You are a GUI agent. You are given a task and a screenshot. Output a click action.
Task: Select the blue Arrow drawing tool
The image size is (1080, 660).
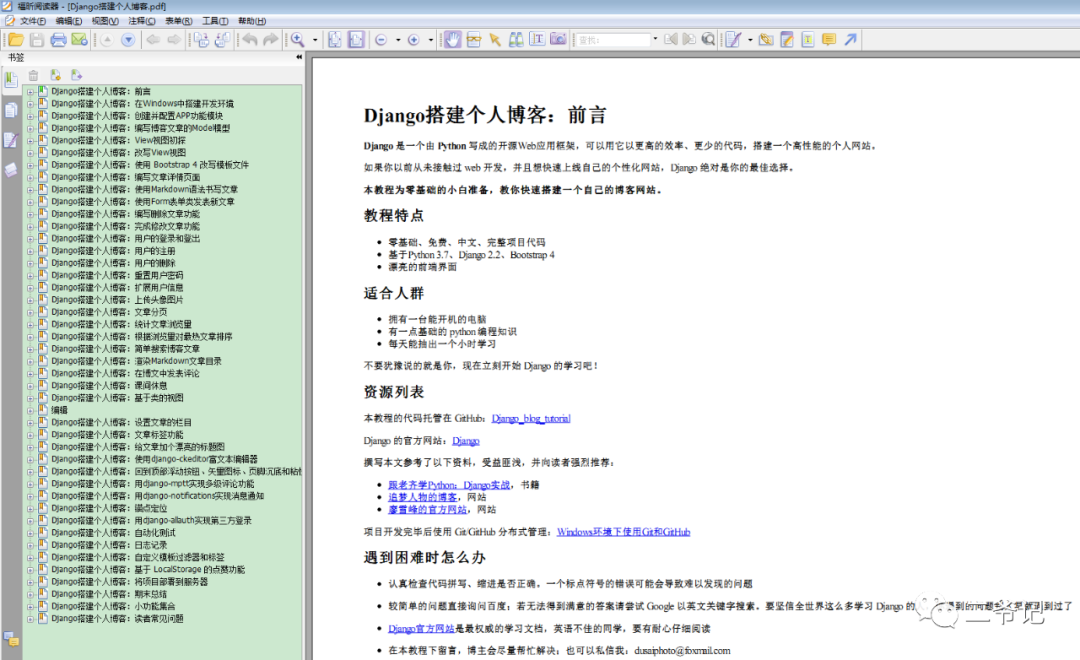(x=851, y=40)
